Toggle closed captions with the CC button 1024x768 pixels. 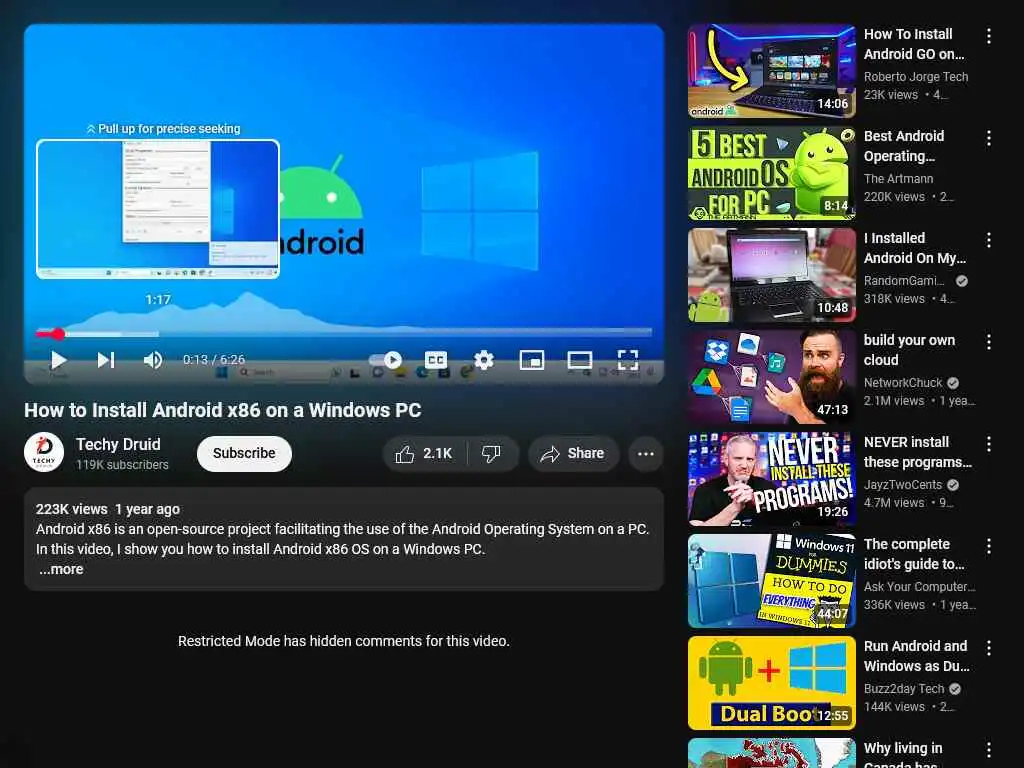pyautogui.click(x=436, y=360)
